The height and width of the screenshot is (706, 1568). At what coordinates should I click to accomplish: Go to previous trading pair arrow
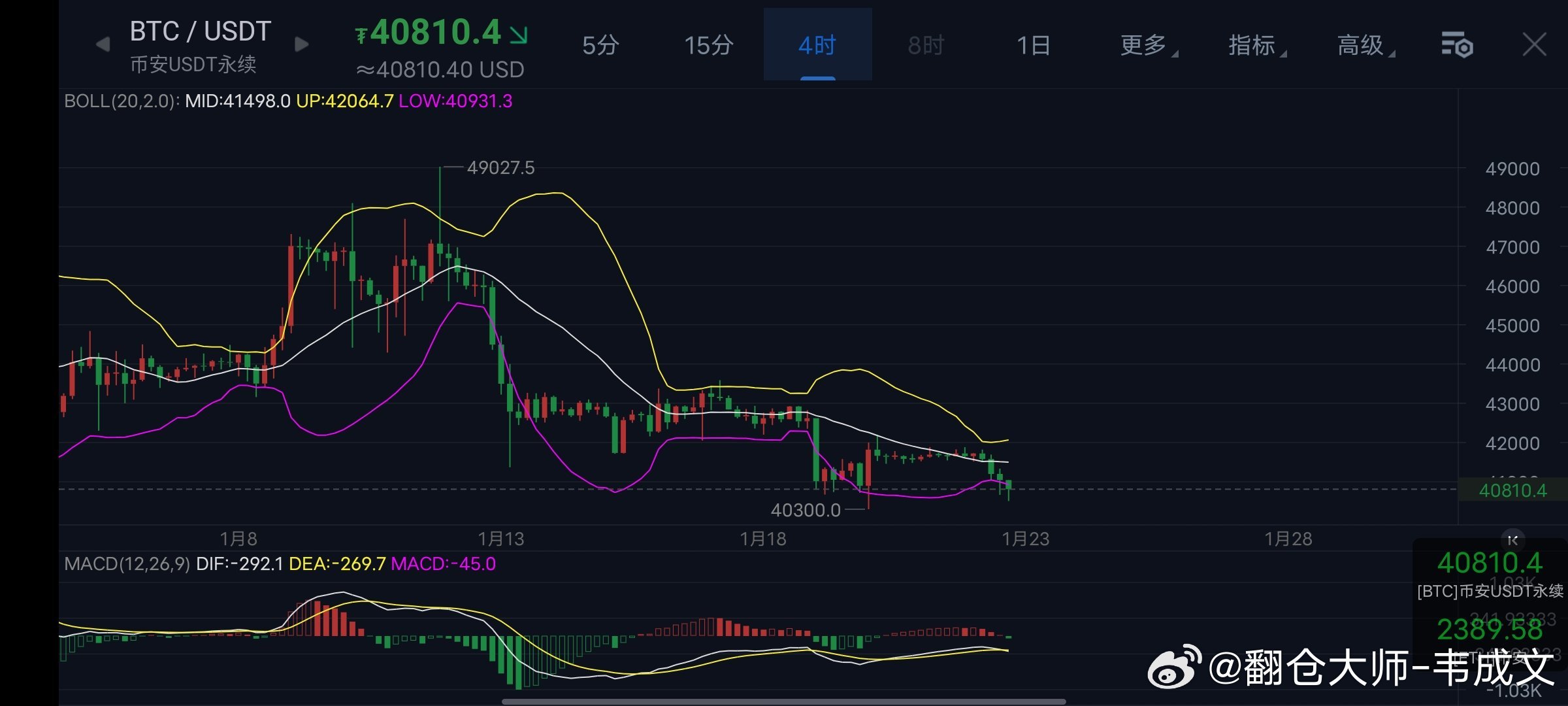point(103,44)
